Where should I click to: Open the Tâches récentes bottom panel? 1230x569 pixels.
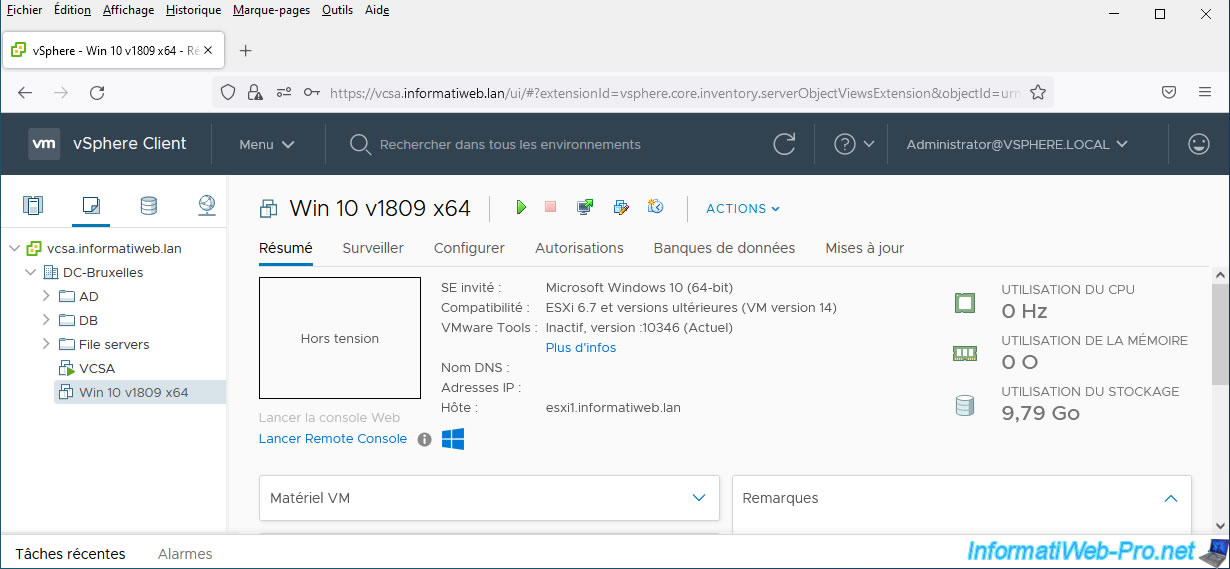(x=71, y=553)
